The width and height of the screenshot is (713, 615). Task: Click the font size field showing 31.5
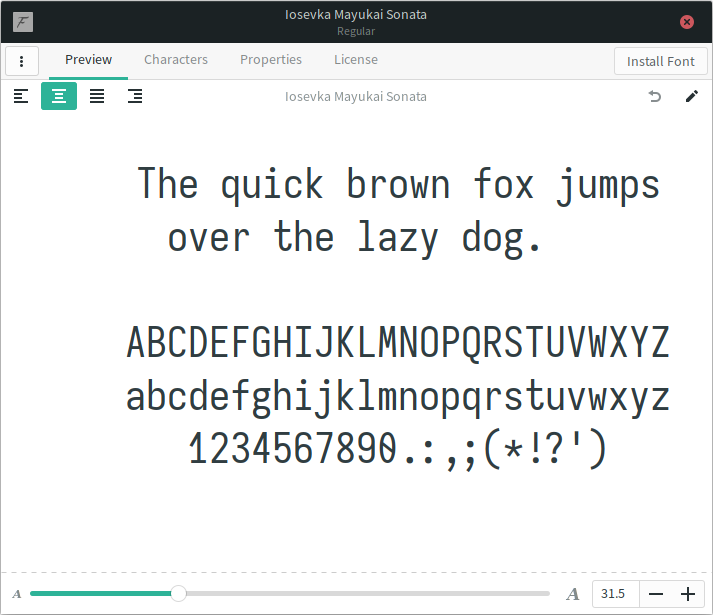coord(616,594)
